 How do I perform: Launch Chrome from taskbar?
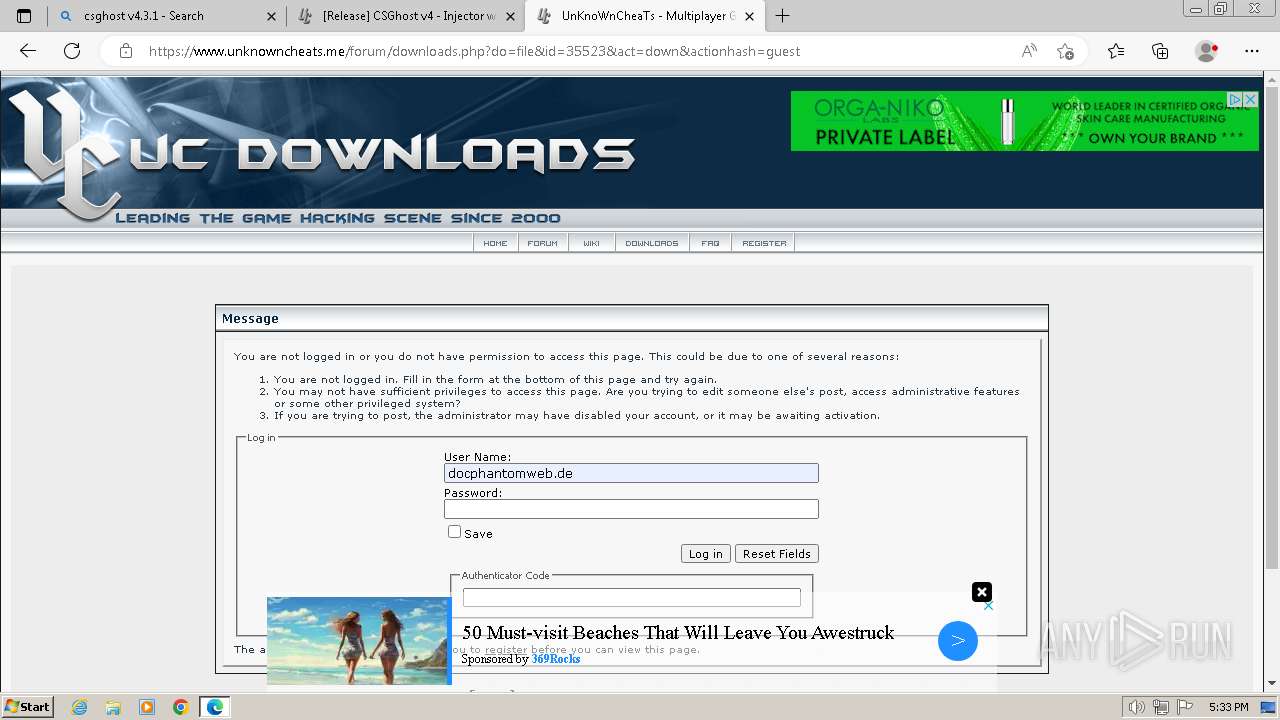click(x=181, y=707)
